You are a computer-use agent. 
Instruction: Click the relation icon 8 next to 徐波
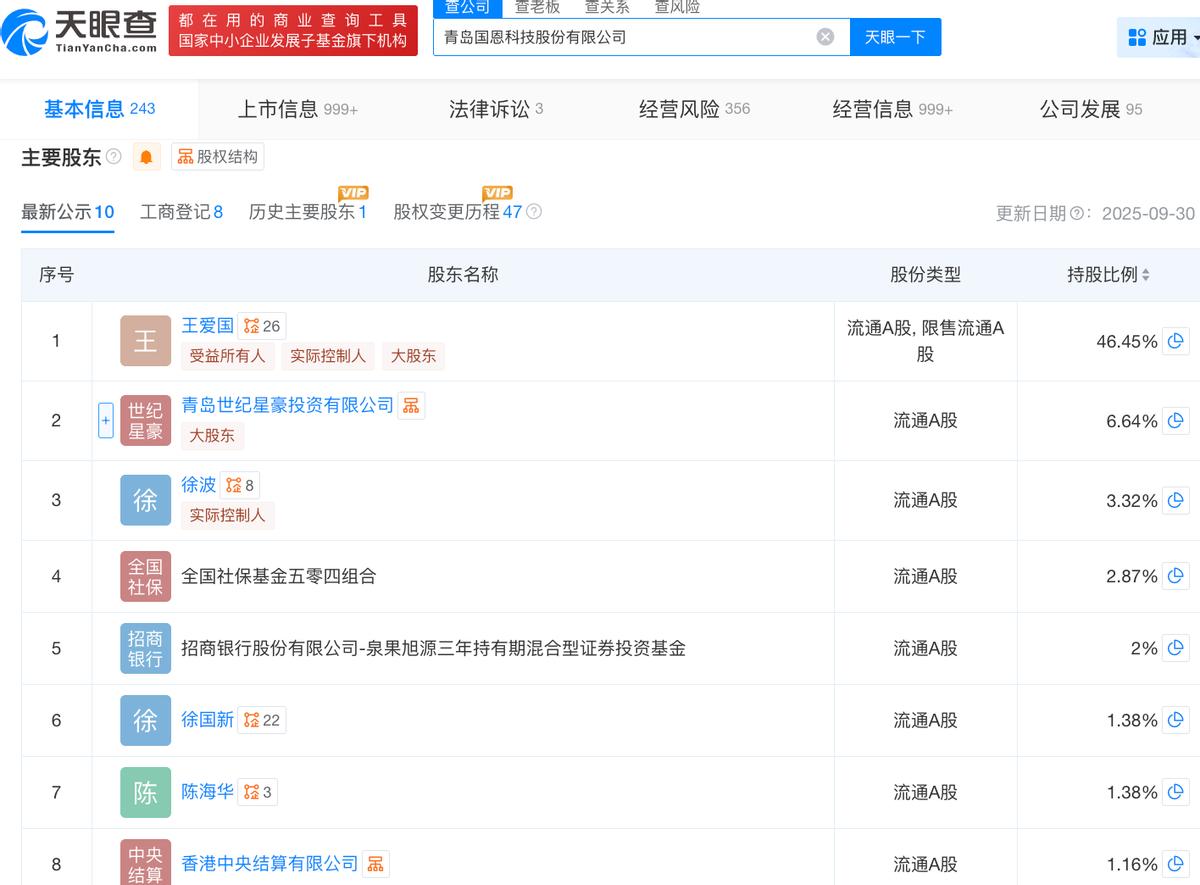click(x=240, y=485)
